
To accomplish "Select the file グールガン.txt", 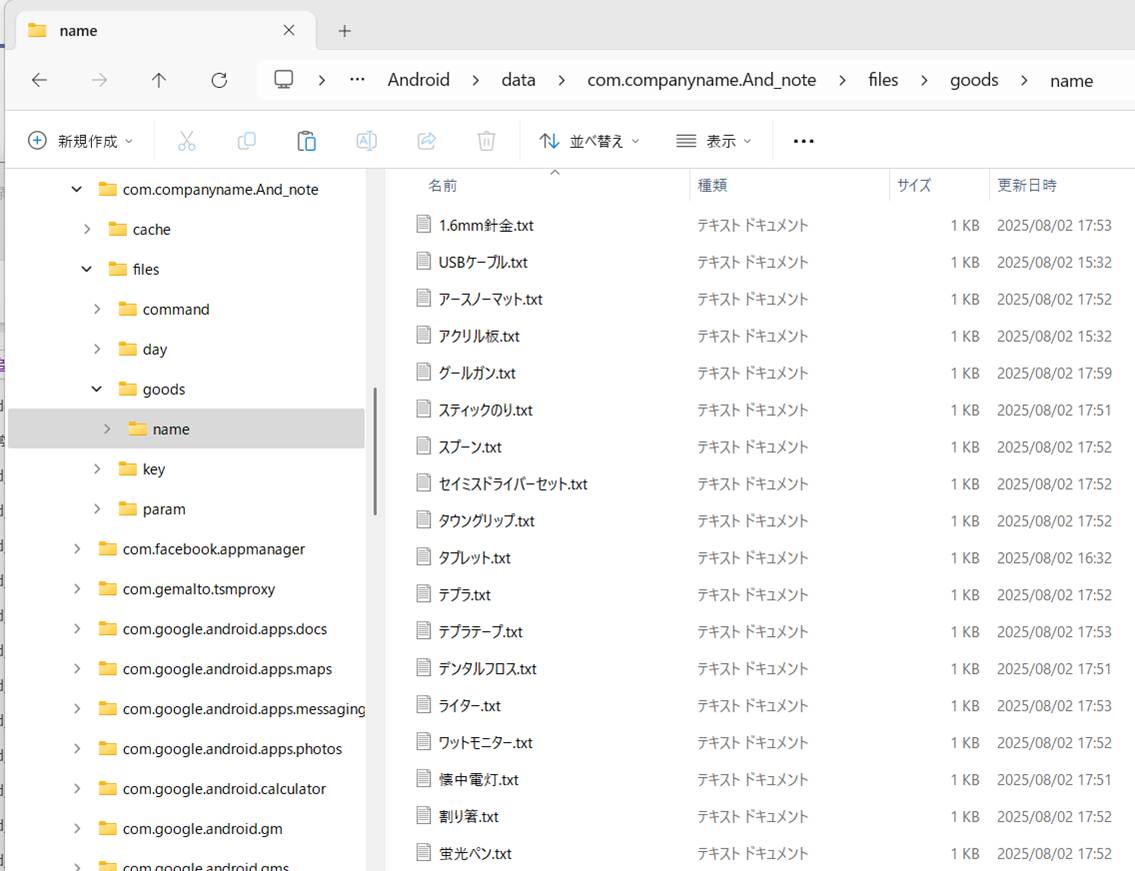I will [x=477, y=373].
